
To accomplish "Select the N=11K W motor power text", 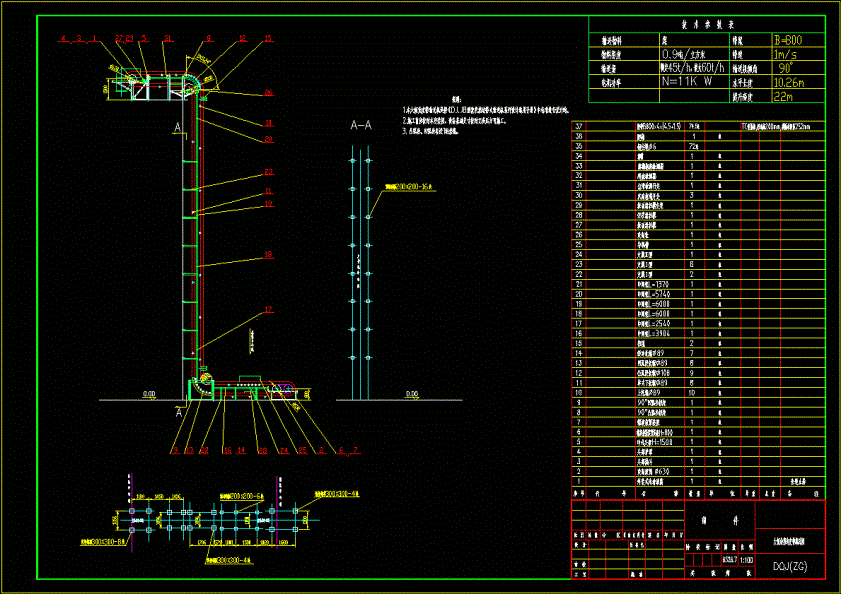I will point(687,82).
